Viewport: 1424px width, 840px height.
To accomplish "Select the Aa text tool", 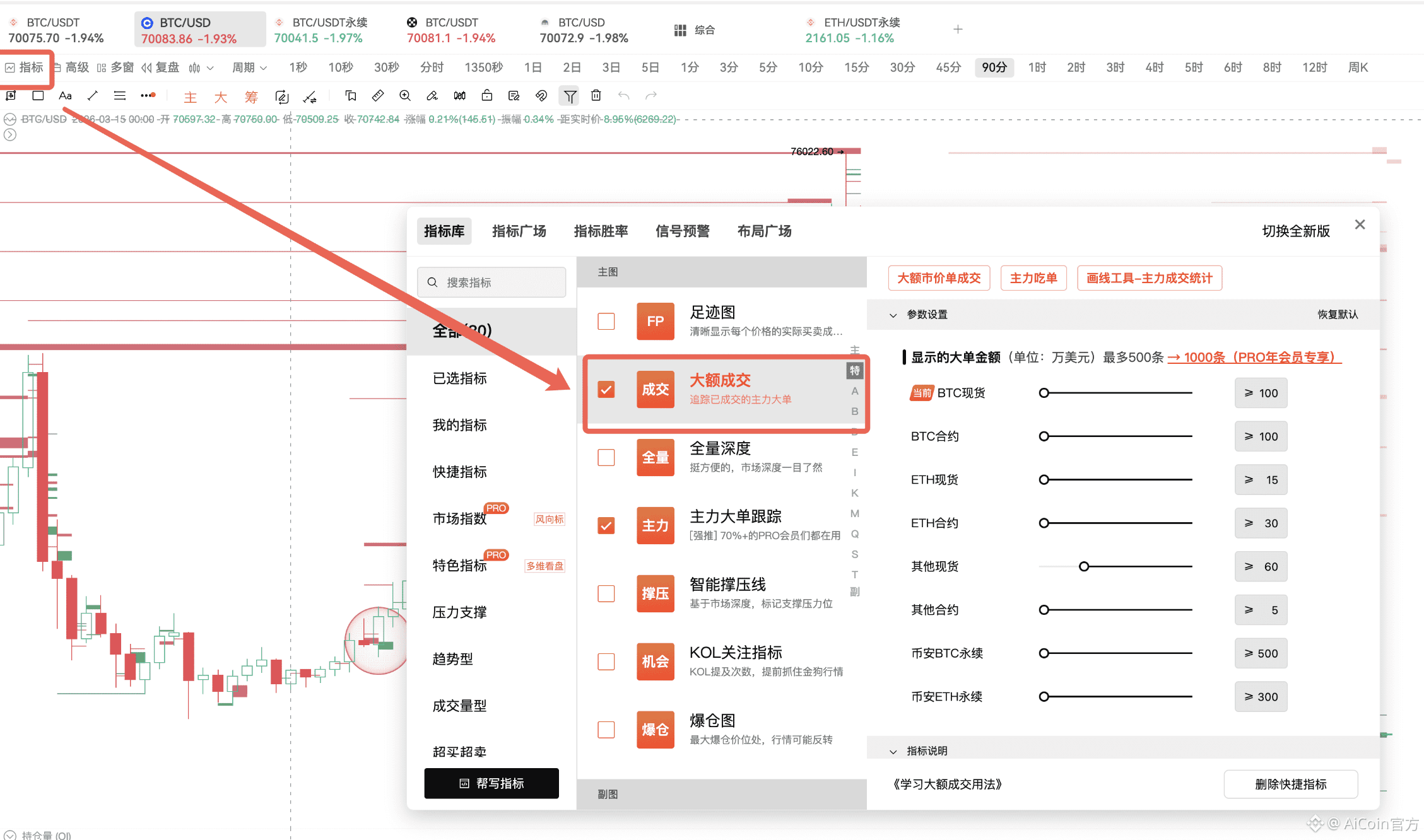I will point(65,96).
